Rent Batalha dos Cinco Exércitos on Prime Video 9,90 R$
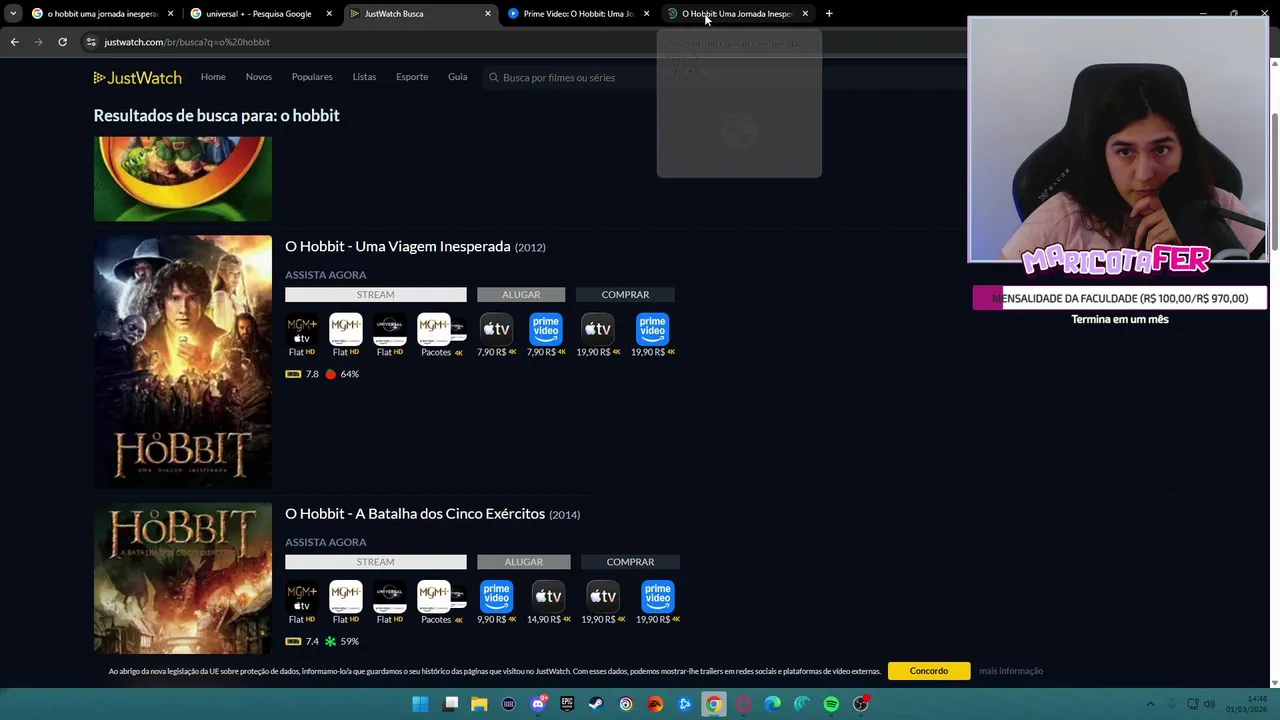 496,596
